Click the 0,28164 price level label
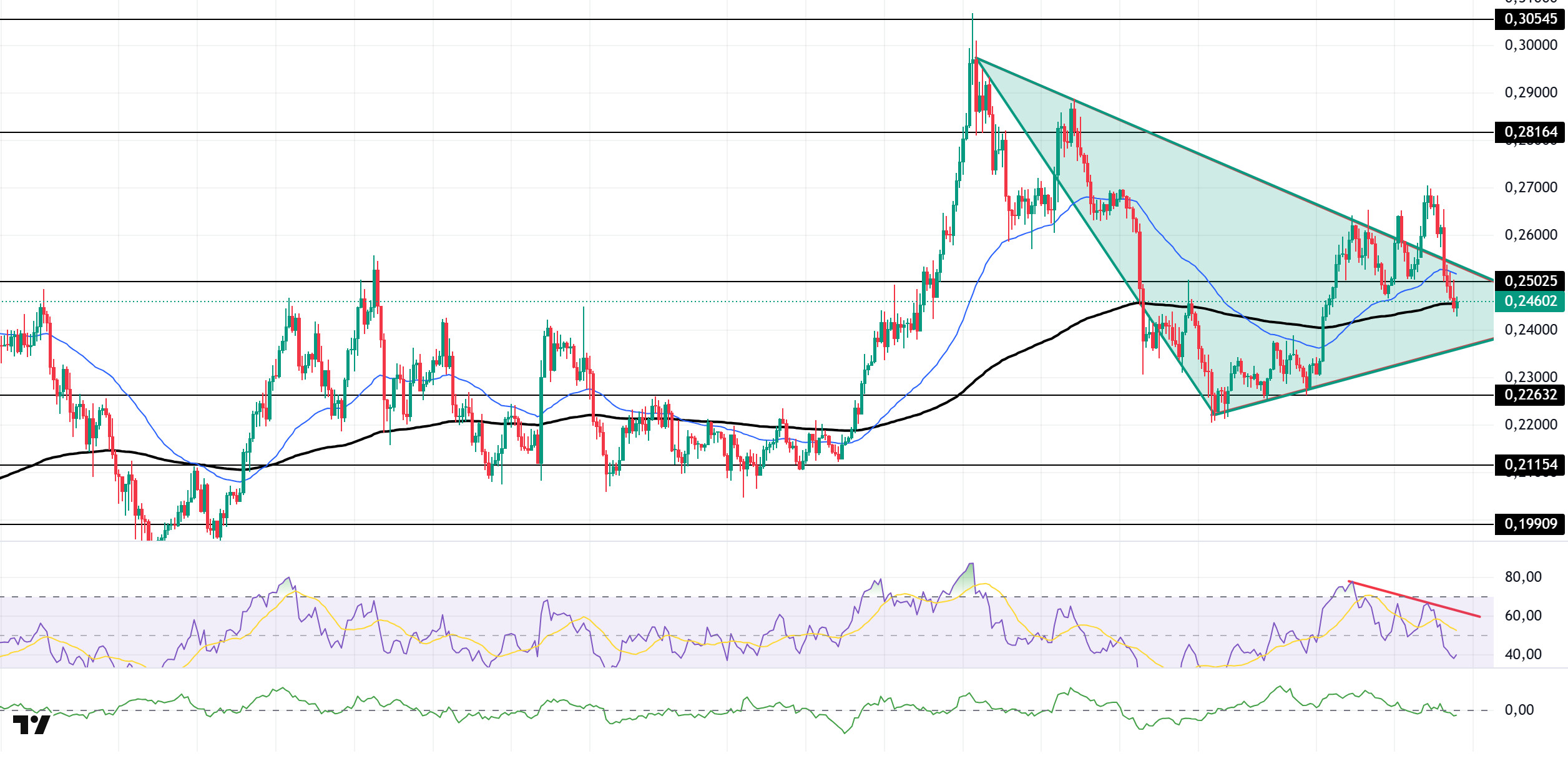This screenshot has width=1568, height=761. [x=1530, y=132]
